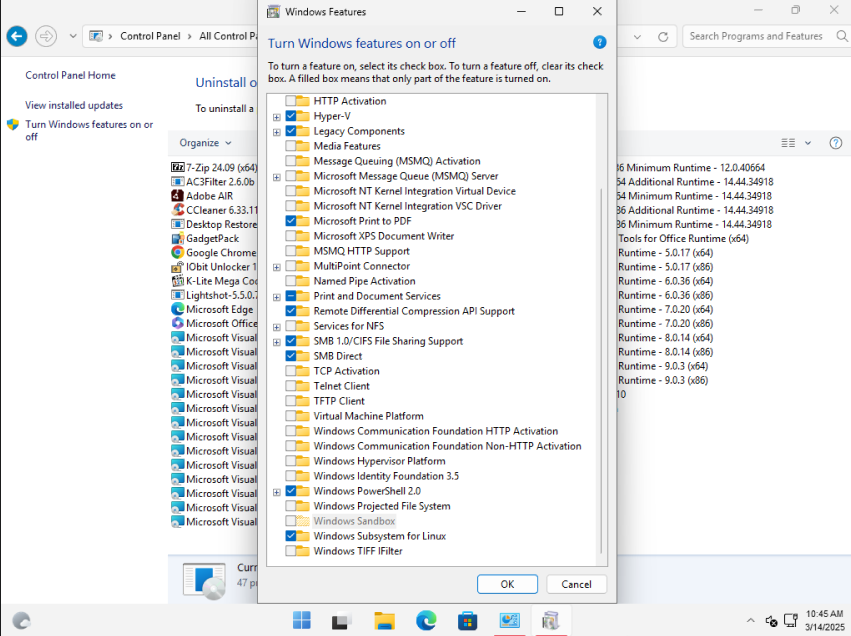Click the features list vertical scrollbar
The image size is (851, 636).
pos(601,369)
